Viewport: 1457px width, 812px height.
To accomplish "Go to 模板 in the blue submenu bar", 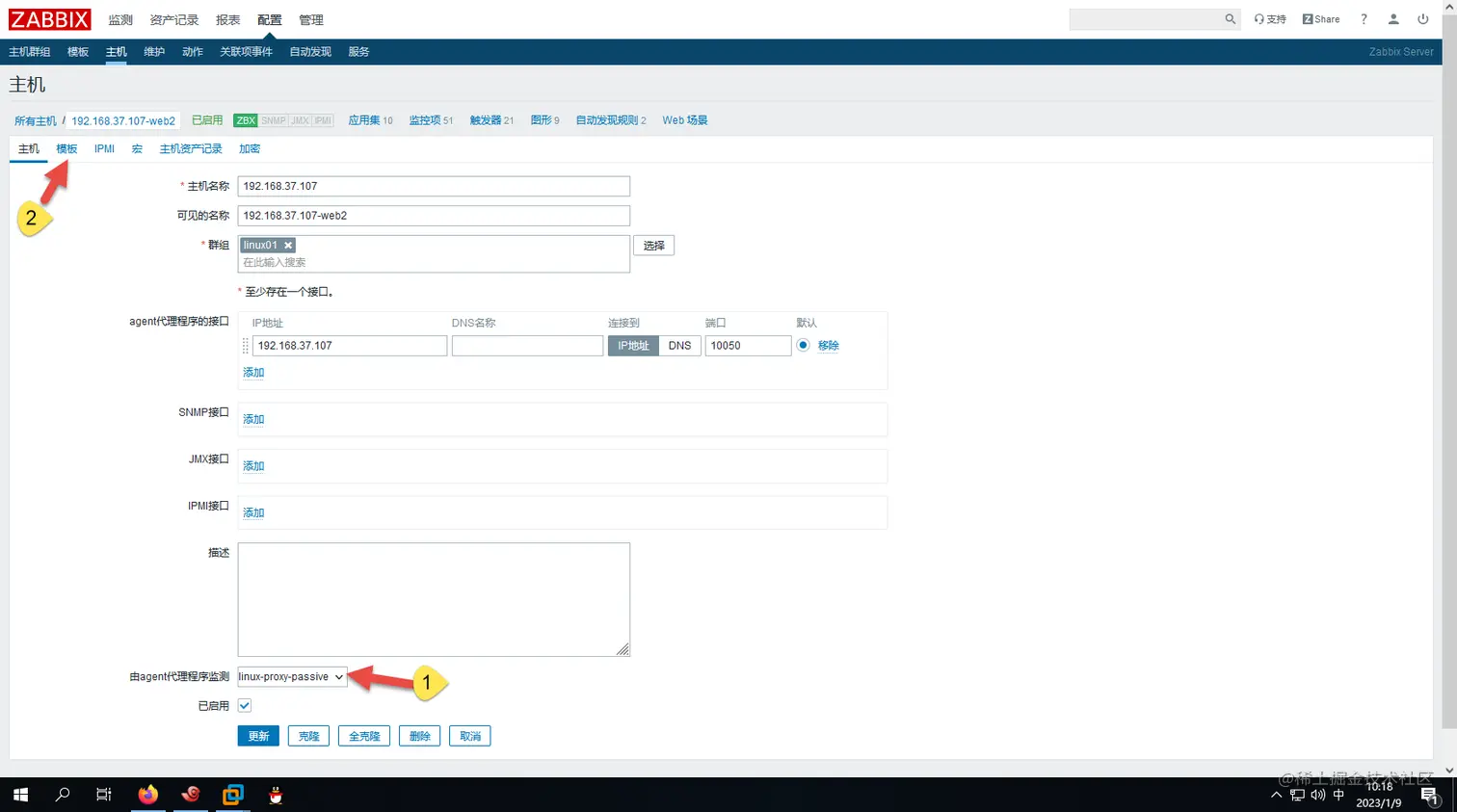I will [x=78, y=52].
